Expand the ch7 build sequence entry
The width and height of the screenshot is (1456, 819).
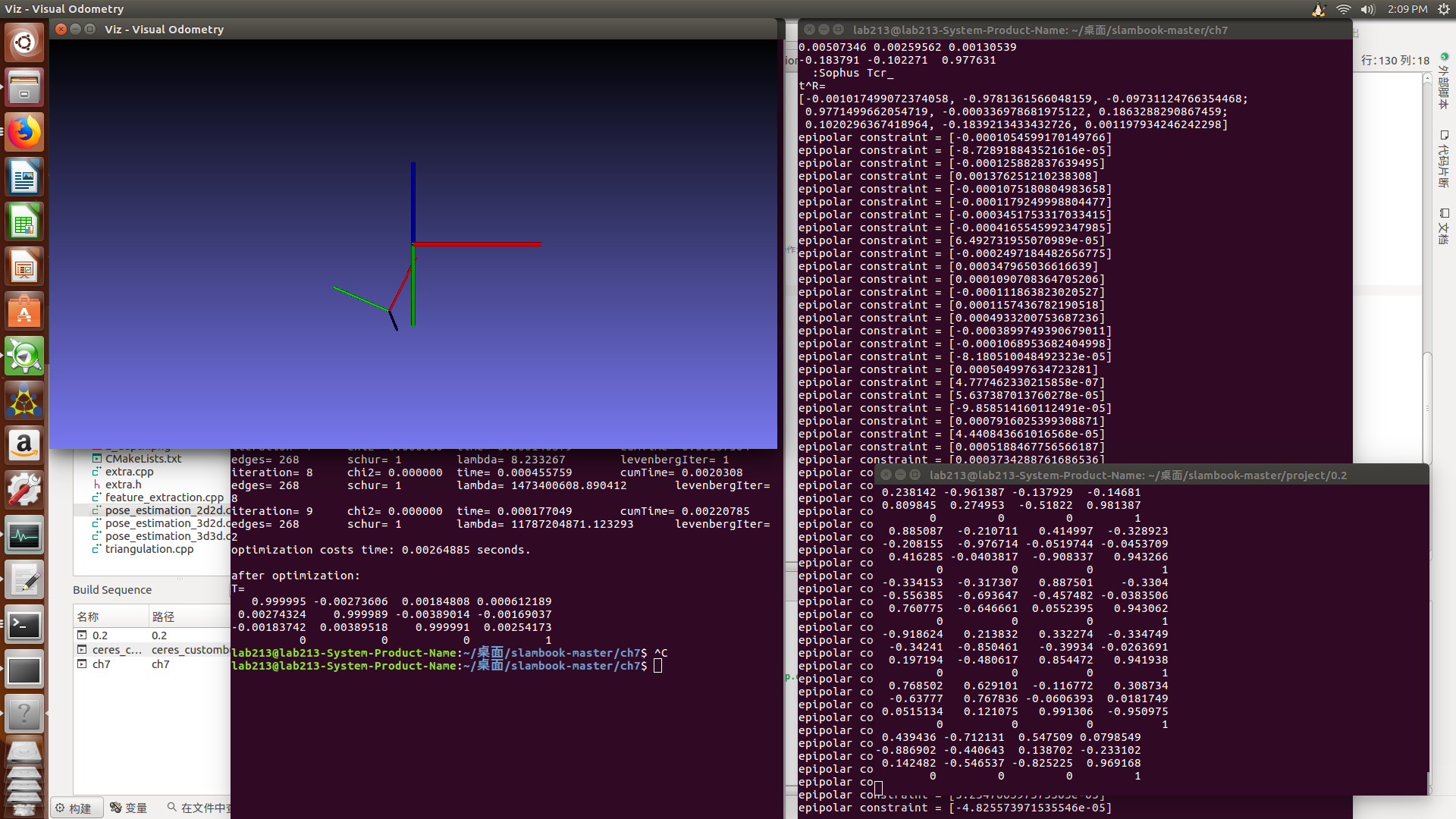(82, 664)
